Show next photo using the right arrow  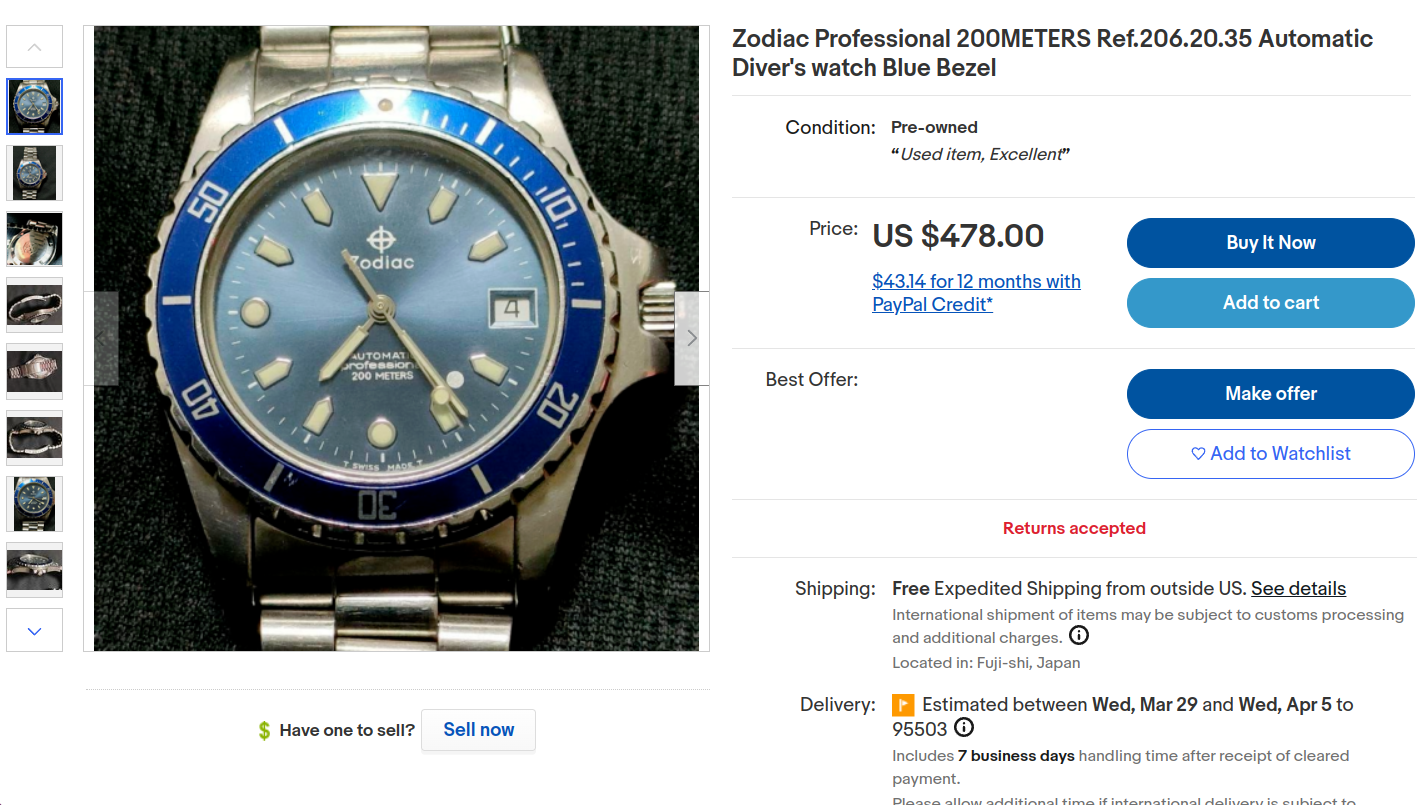(x=691, y=338)
